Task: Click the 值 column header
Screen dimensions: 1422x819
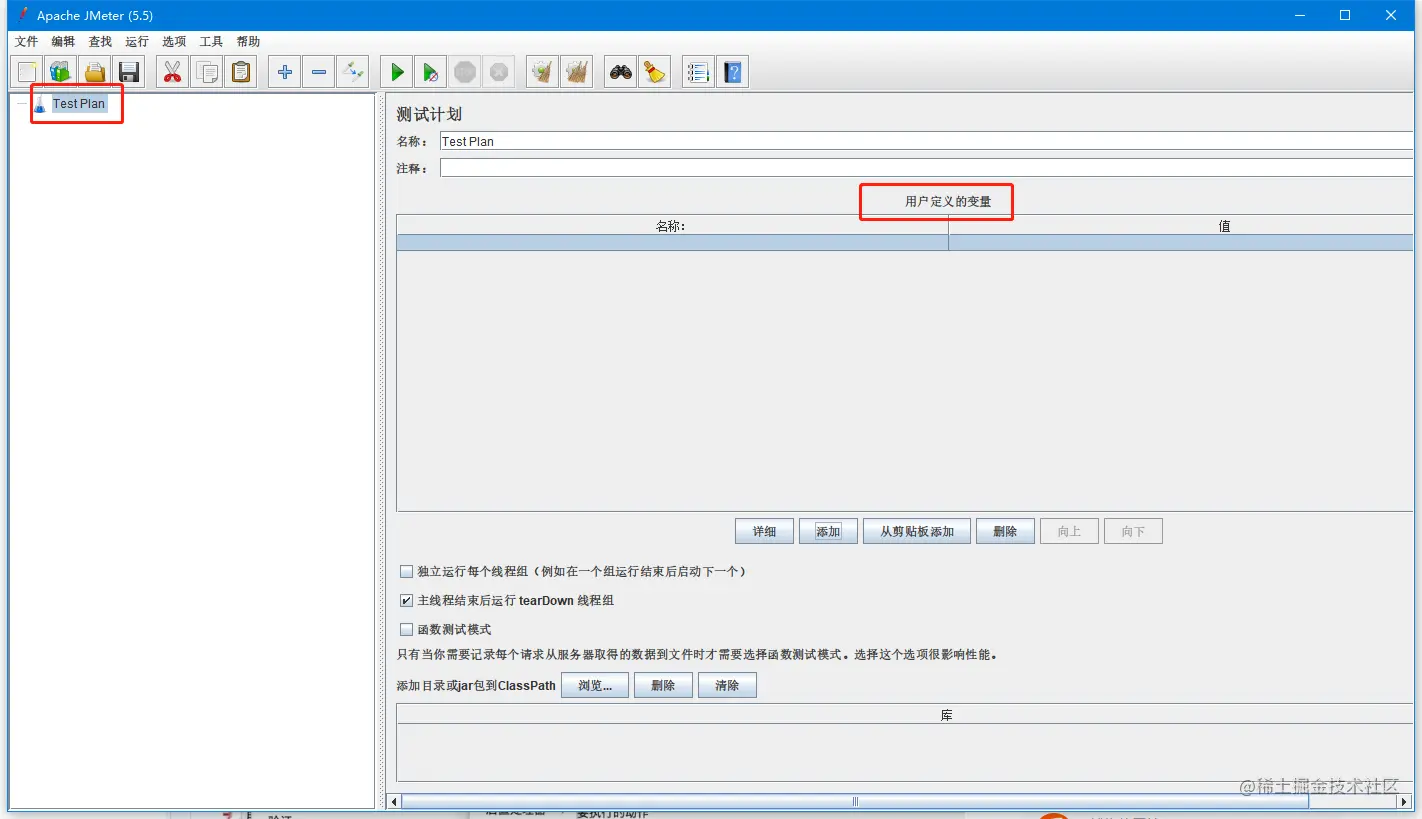Action: [1181, 226]
